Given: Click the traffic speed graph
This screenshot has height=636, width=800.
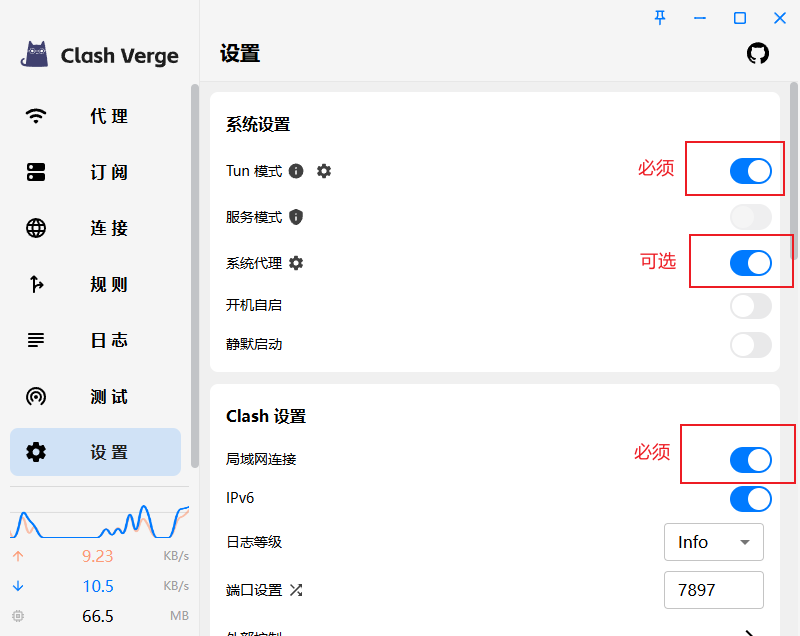Looking at the screenshot, I should (99, 521).
